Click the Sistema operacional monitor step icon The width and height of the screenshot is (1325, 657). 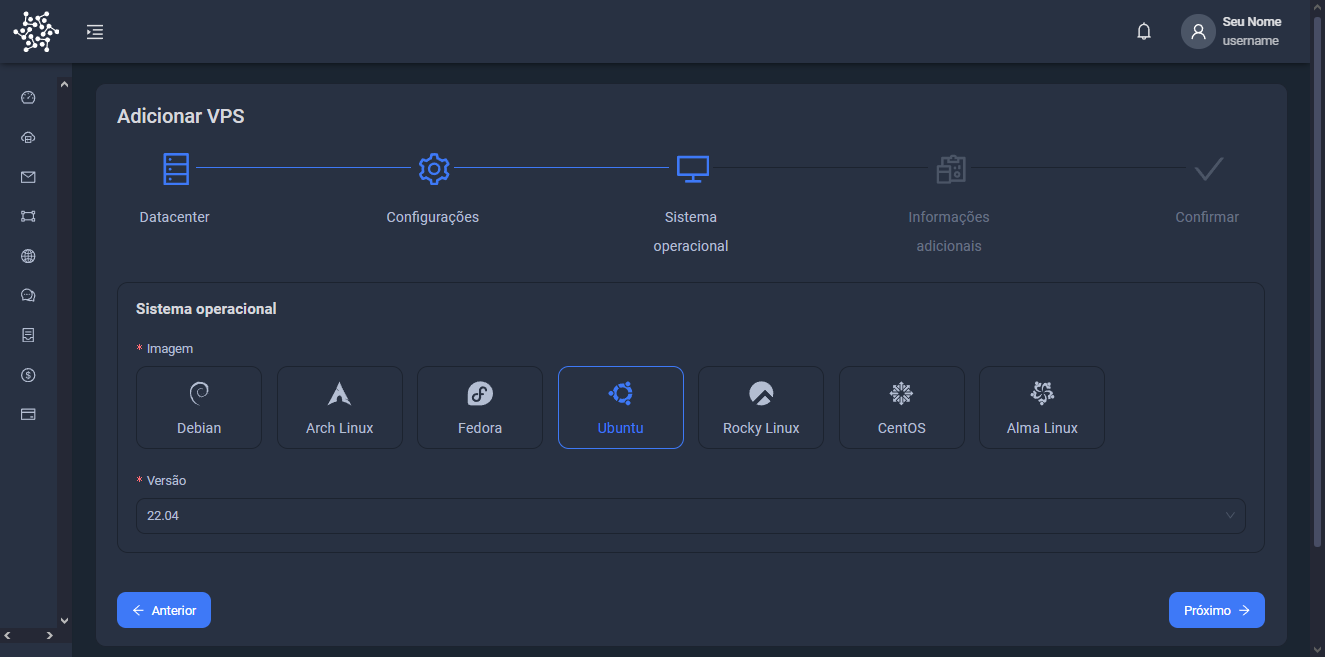point(692,168)
